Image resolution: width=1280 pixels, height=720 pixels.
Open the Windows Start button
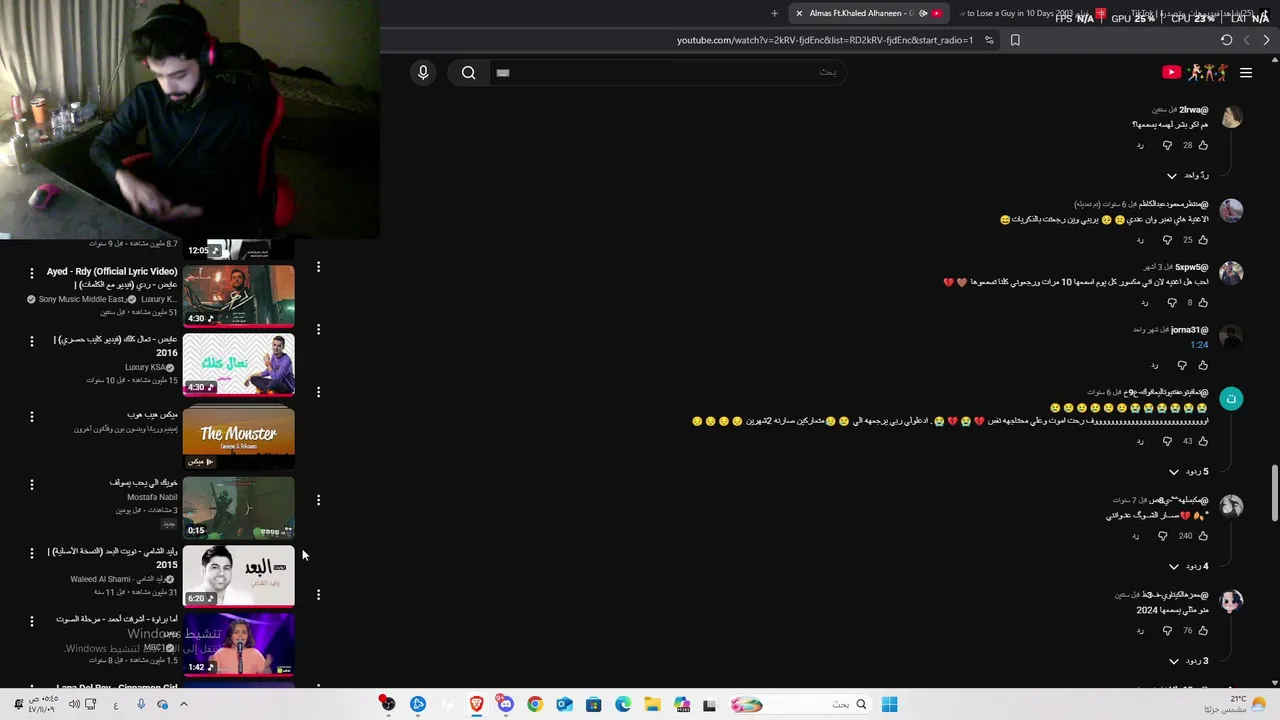click(x=889, y=705)
